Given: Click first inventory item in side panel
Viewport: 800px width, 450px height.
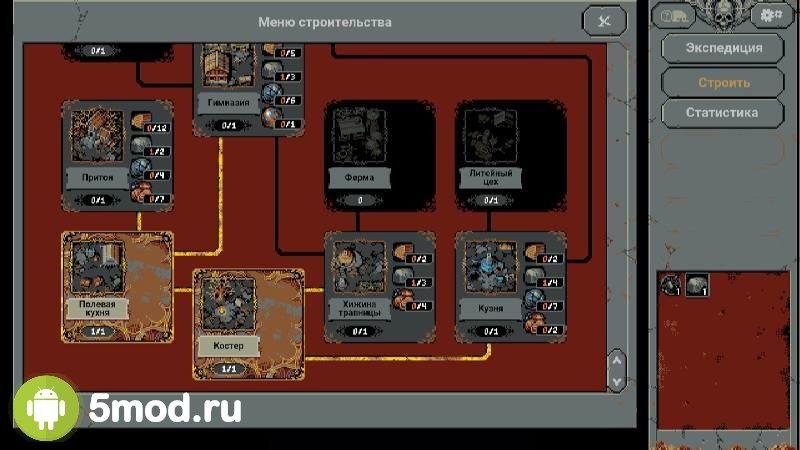Looking at the screenshot, I should (671, 285).
